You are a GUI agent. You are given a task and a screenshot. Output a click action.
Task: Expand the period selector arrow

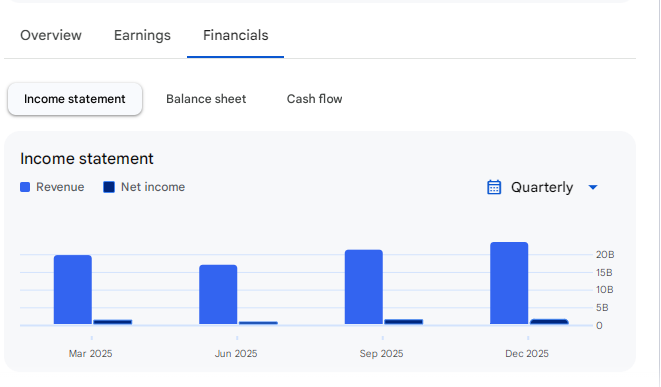(x=593, y=187)
